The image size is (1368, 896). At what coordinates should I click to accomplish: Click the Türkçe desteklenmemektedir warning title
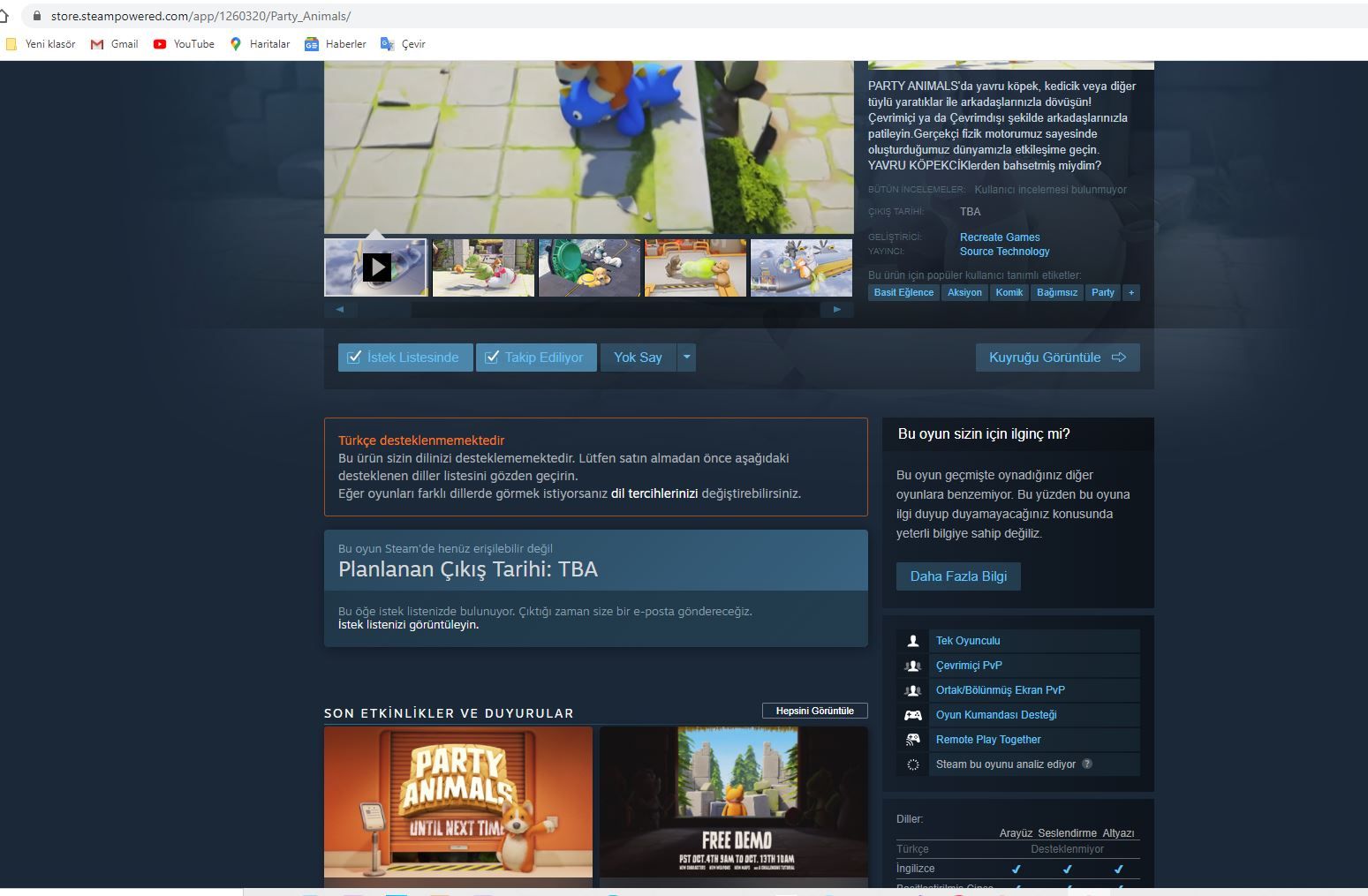click(421, 440)
